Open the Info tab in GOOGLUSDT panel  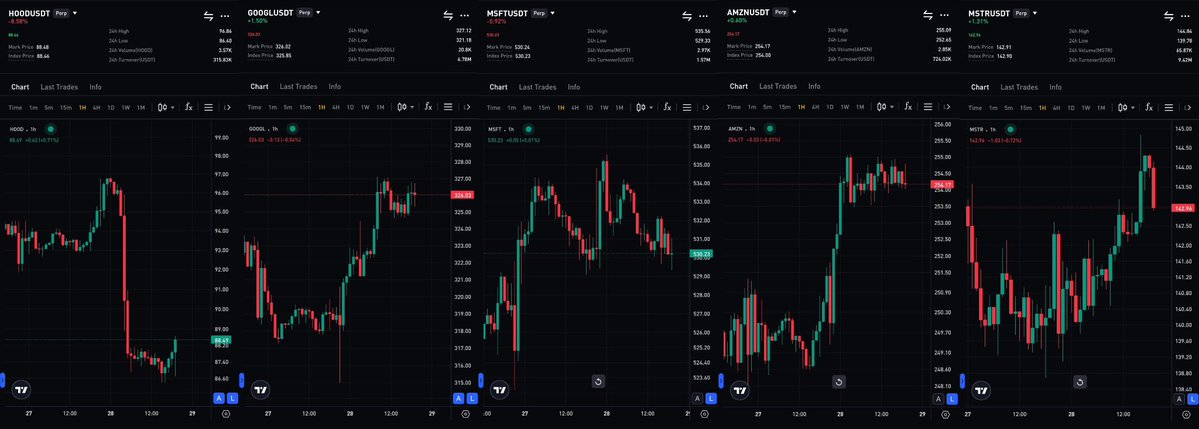coord(335,87)
